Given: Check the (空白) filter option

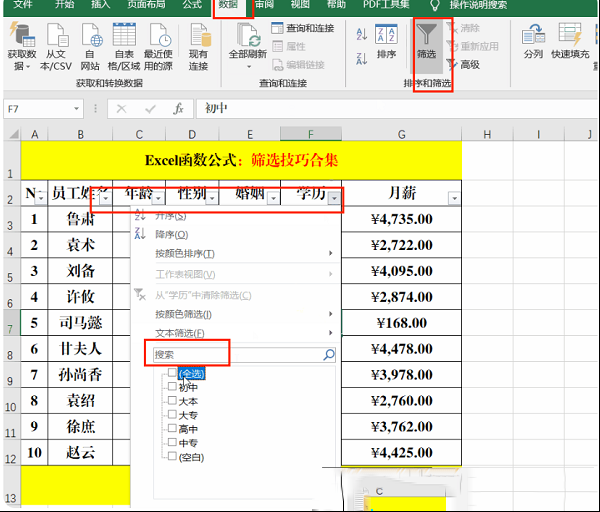Looking at the screenshot, I should click(172, 456).
